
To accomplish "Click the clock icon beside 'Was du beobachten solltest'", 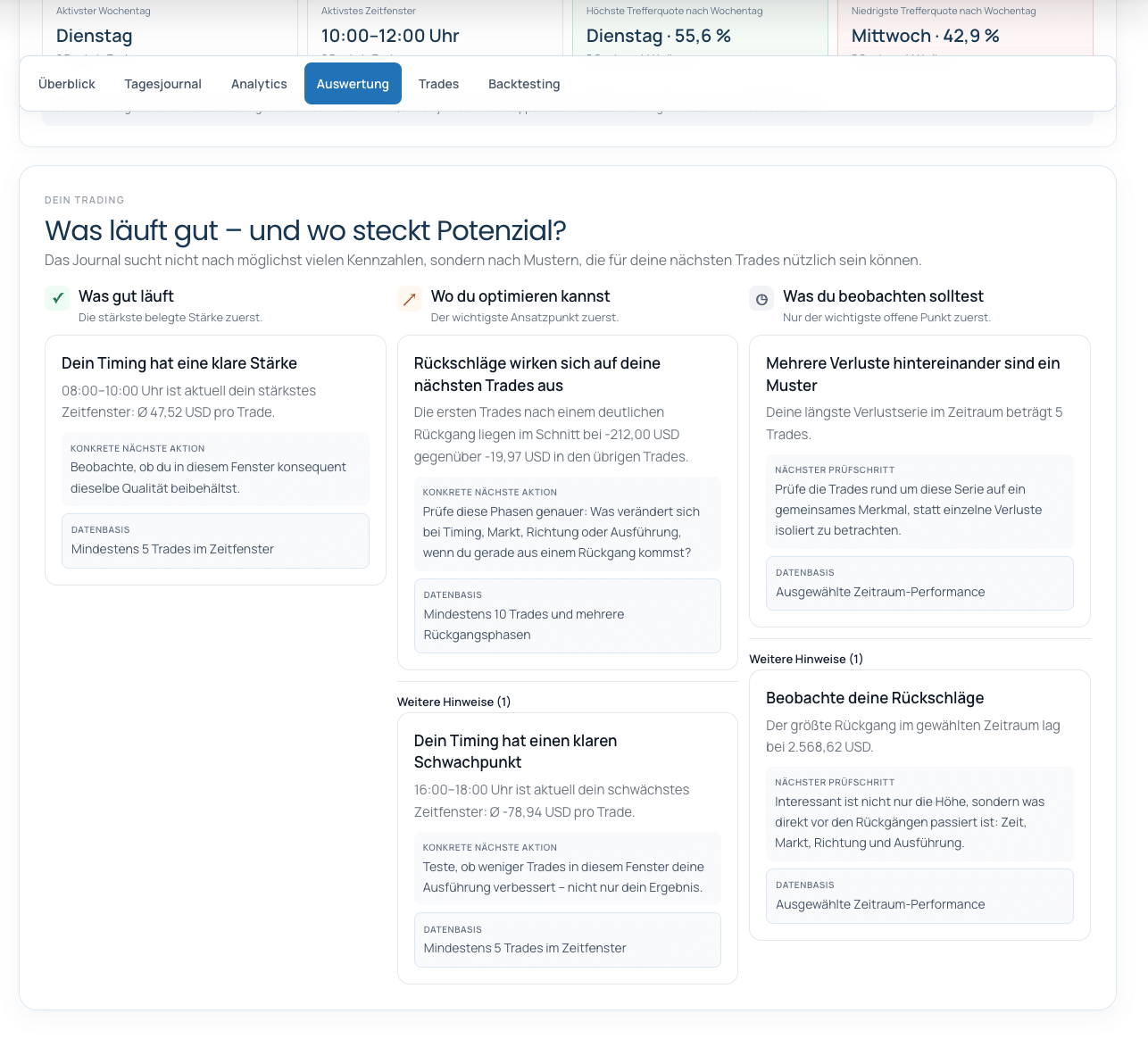I will (761, 298).
